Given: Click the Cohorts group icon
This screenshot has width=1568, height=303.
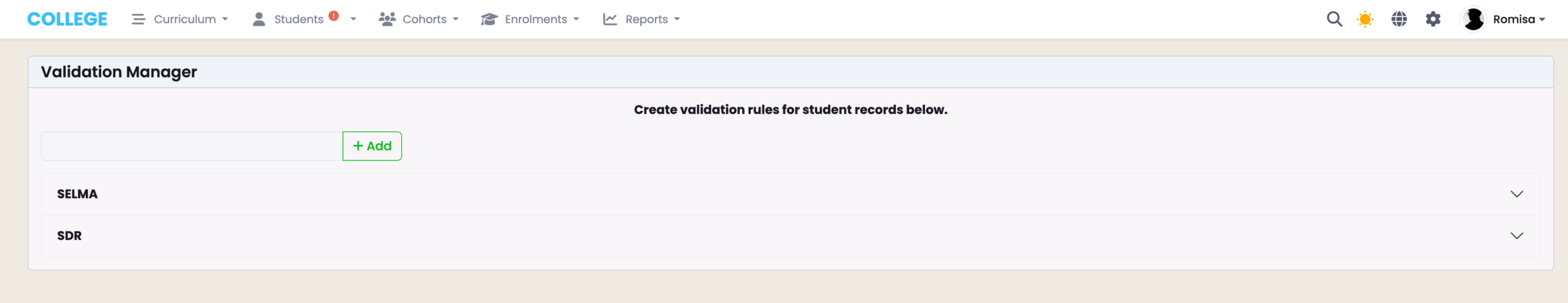Looking at the screenshot, I should [387, 19].
